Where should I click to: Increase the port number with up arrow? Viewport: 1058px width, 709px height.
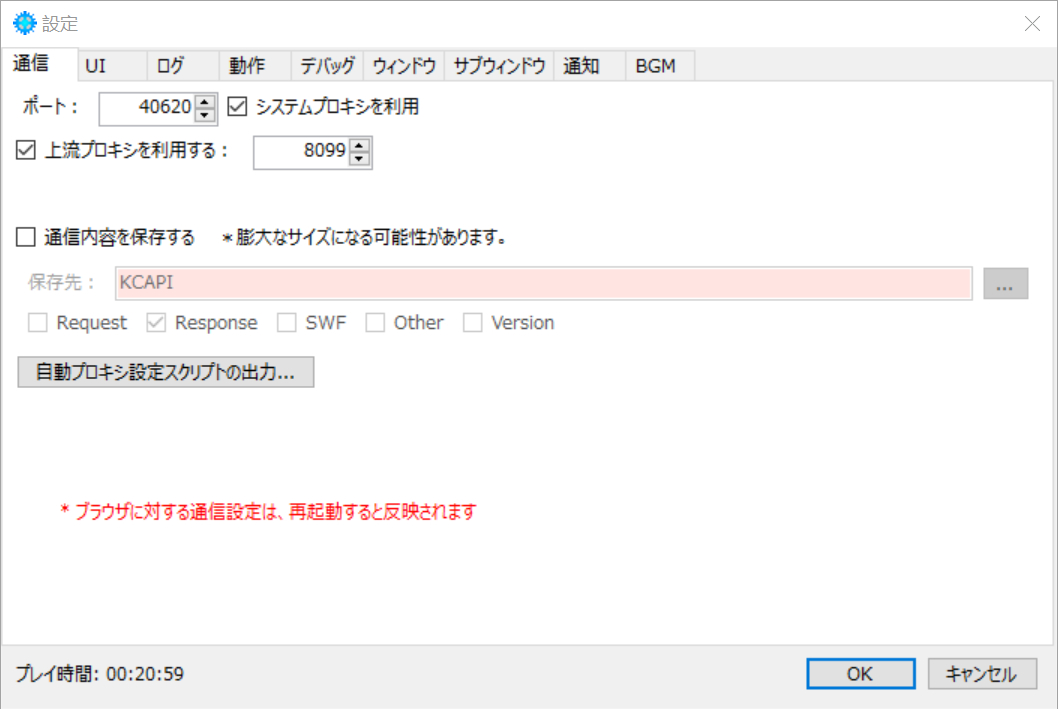pyautogui.click(x=204, y=101)
